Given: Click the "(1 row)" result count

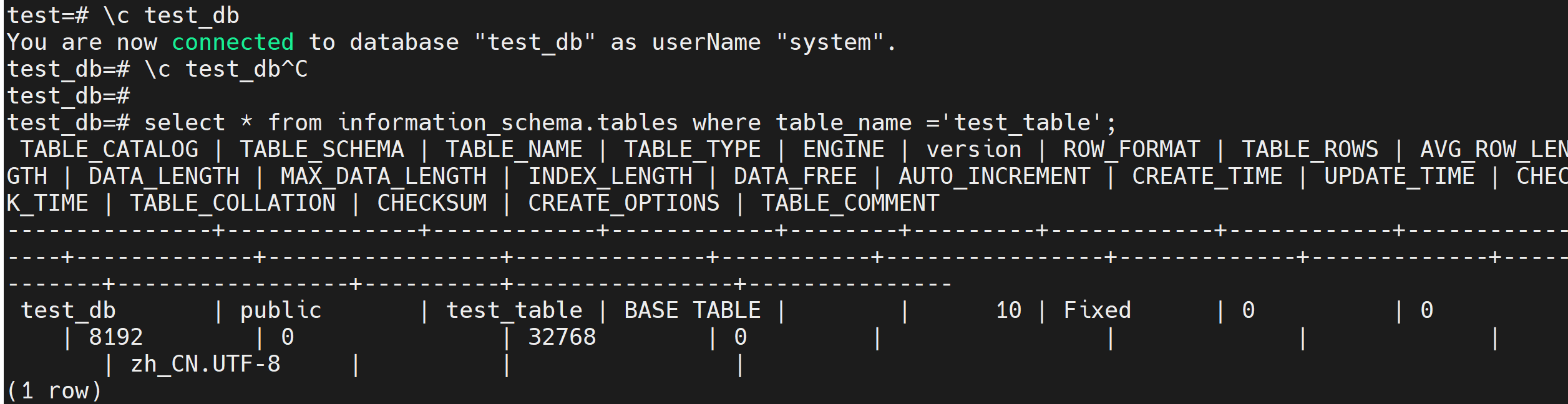Looking at the screenshot, I should [54, 391].
